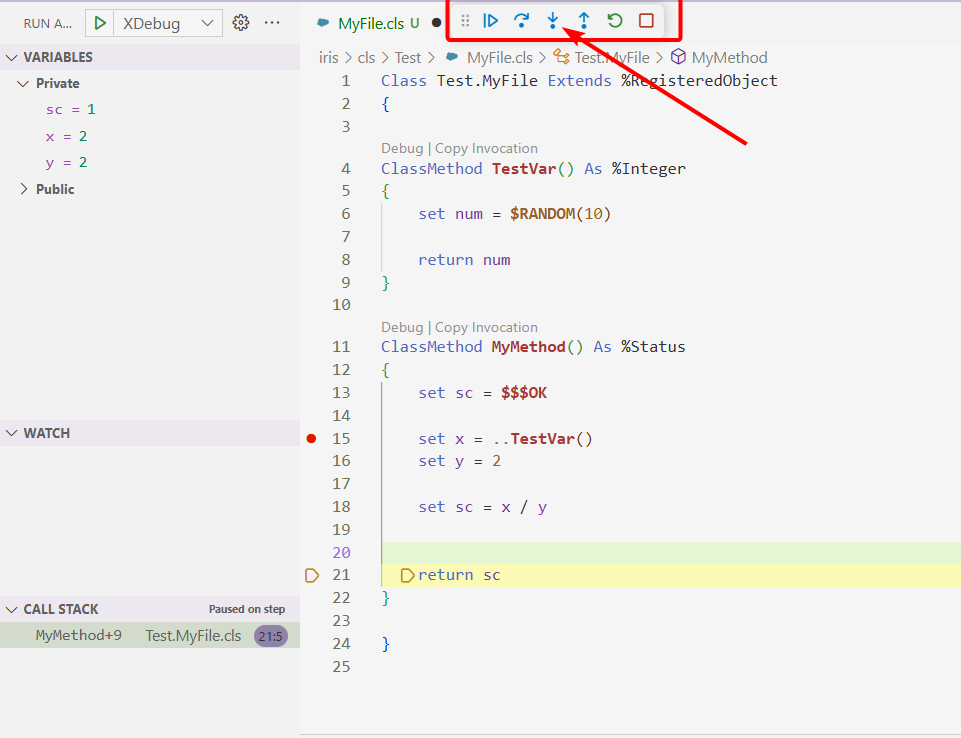Click the Debug link above TestVar

point(402,148)
